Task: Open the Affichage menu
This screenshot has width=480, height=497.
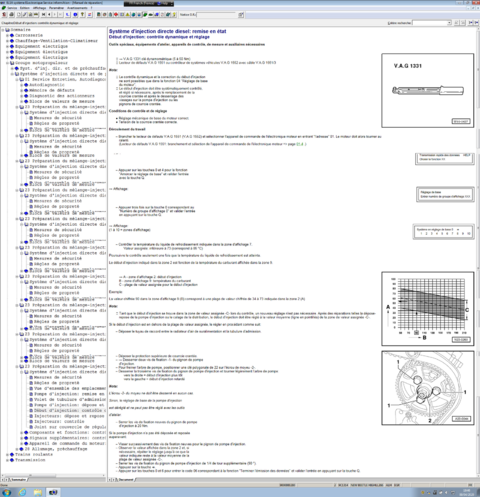Action: pyautogui.click(x=39, y=8)
